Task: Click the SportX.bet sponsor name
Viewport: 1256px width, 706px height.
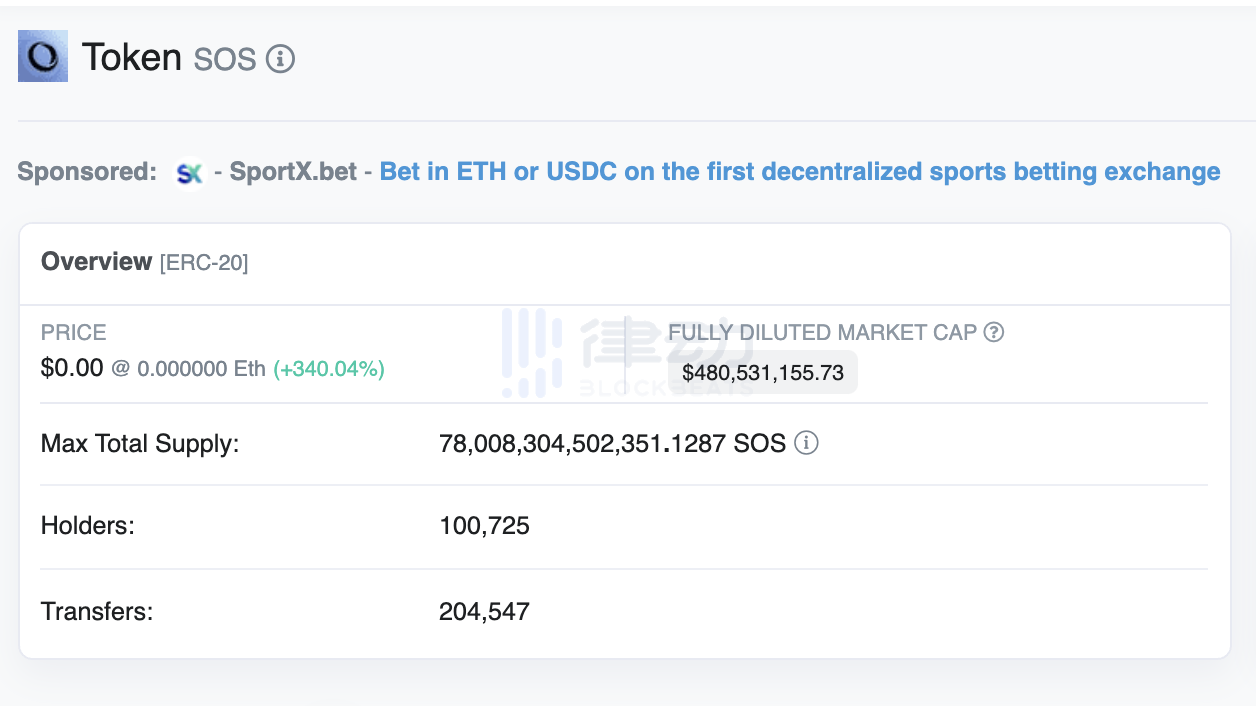Action: tap(293, 172)
